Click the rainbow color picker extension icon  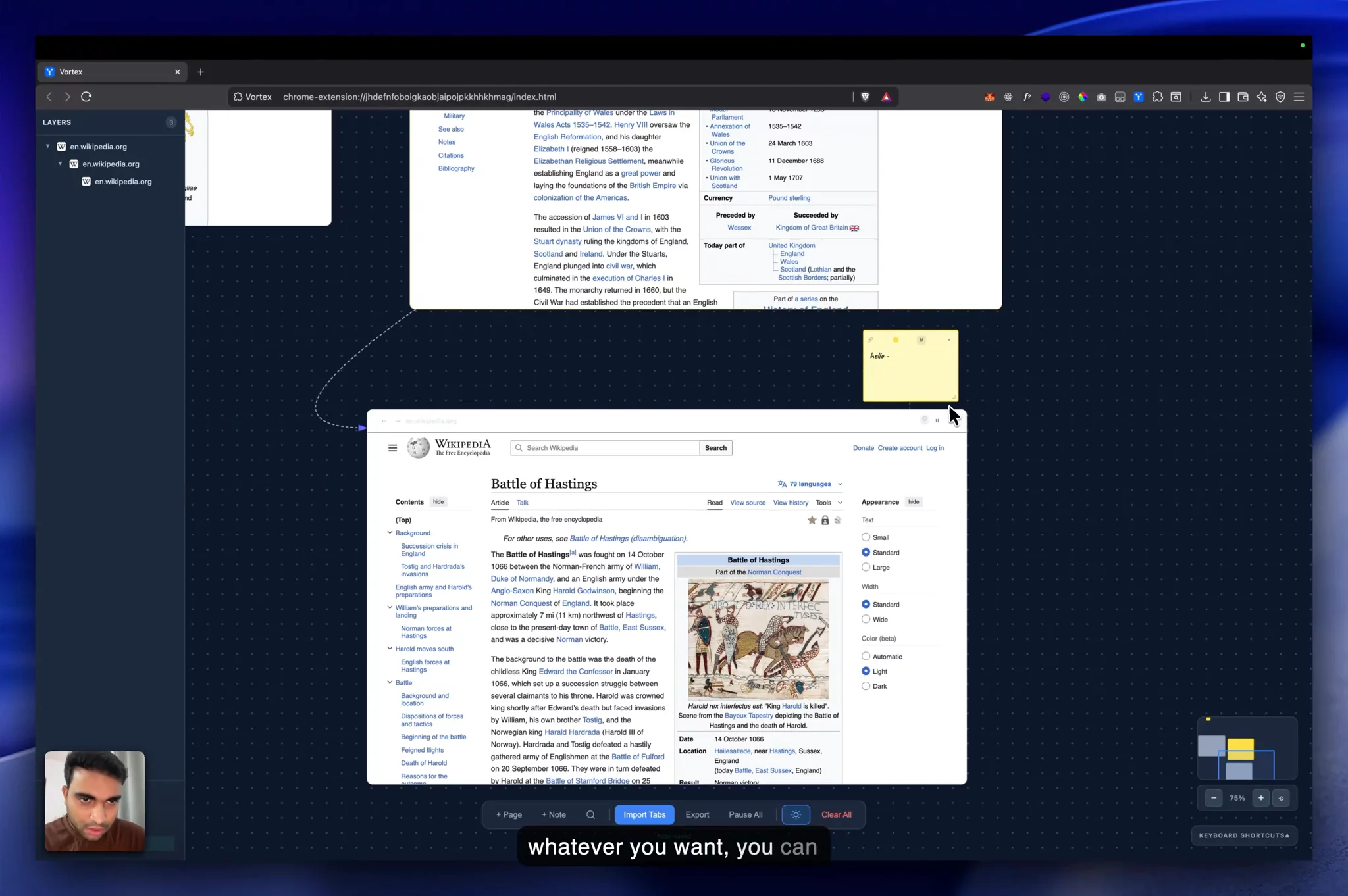pyautogui.click(x=1083, y=97)
